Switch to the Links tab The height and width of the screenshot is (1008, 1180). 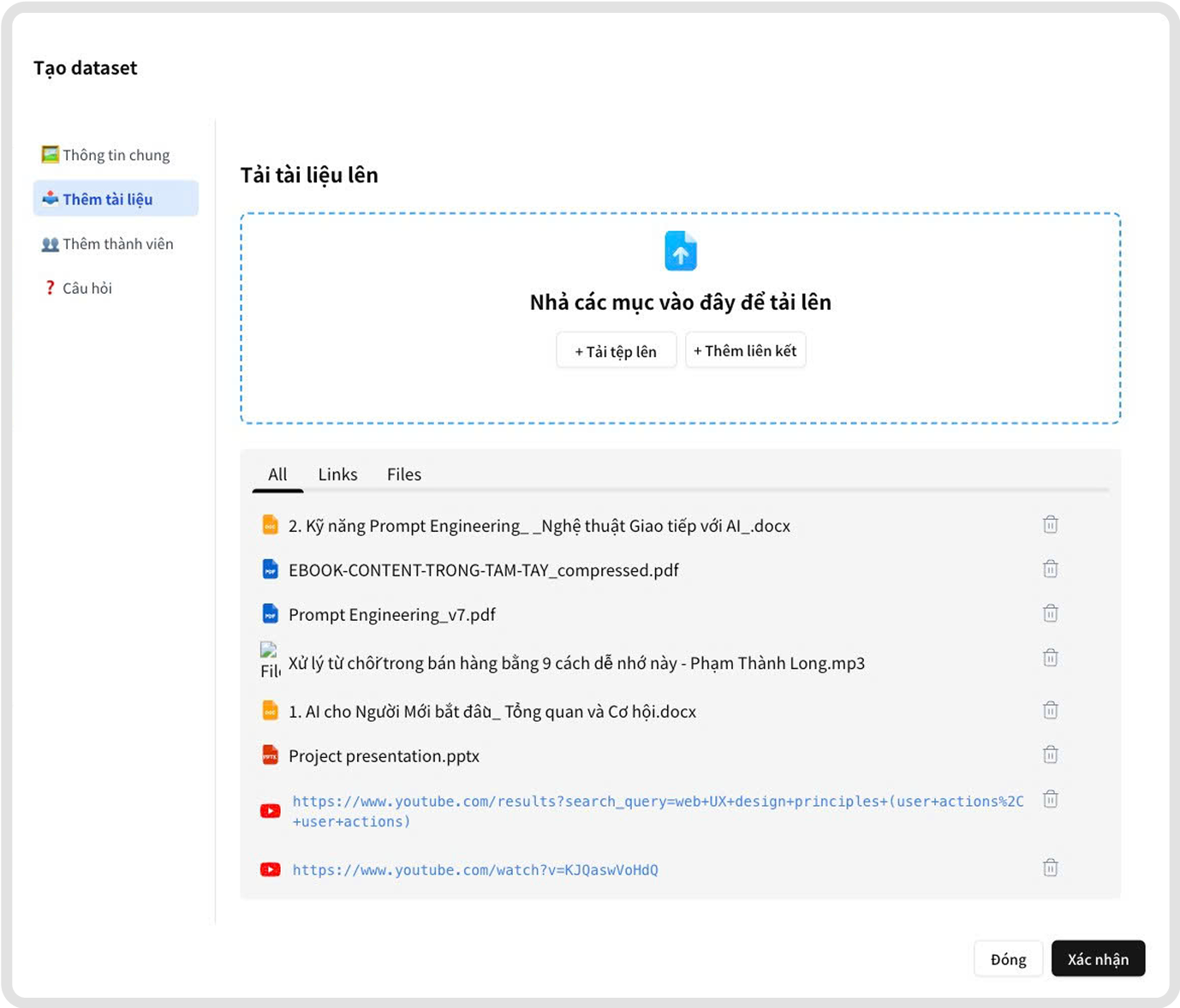tap(337, 474)
